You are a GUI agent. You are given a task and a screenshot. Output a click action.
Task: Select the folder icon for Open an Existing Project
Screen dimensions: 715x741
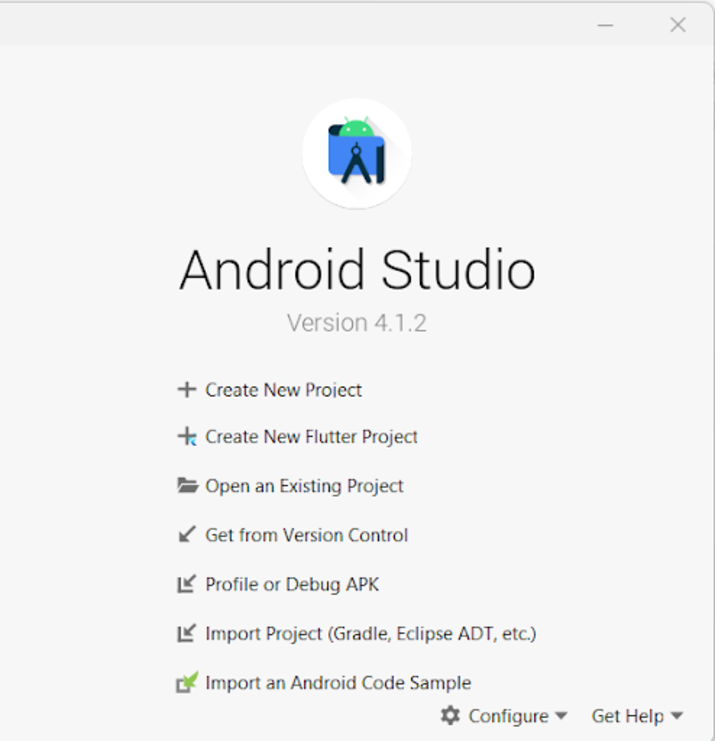coord(186,486)
